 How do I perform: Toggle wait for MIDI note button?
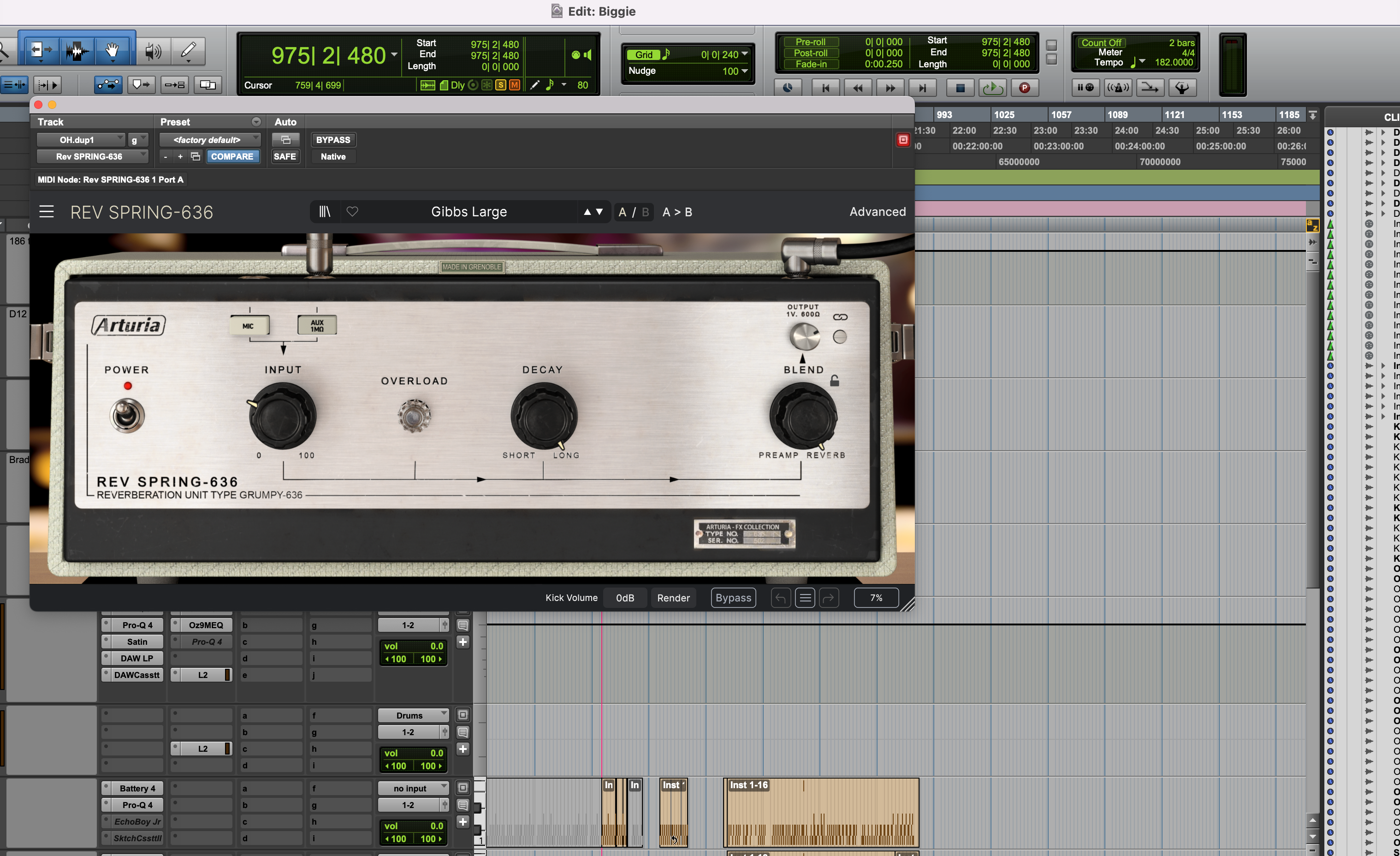pos(1085,87)
